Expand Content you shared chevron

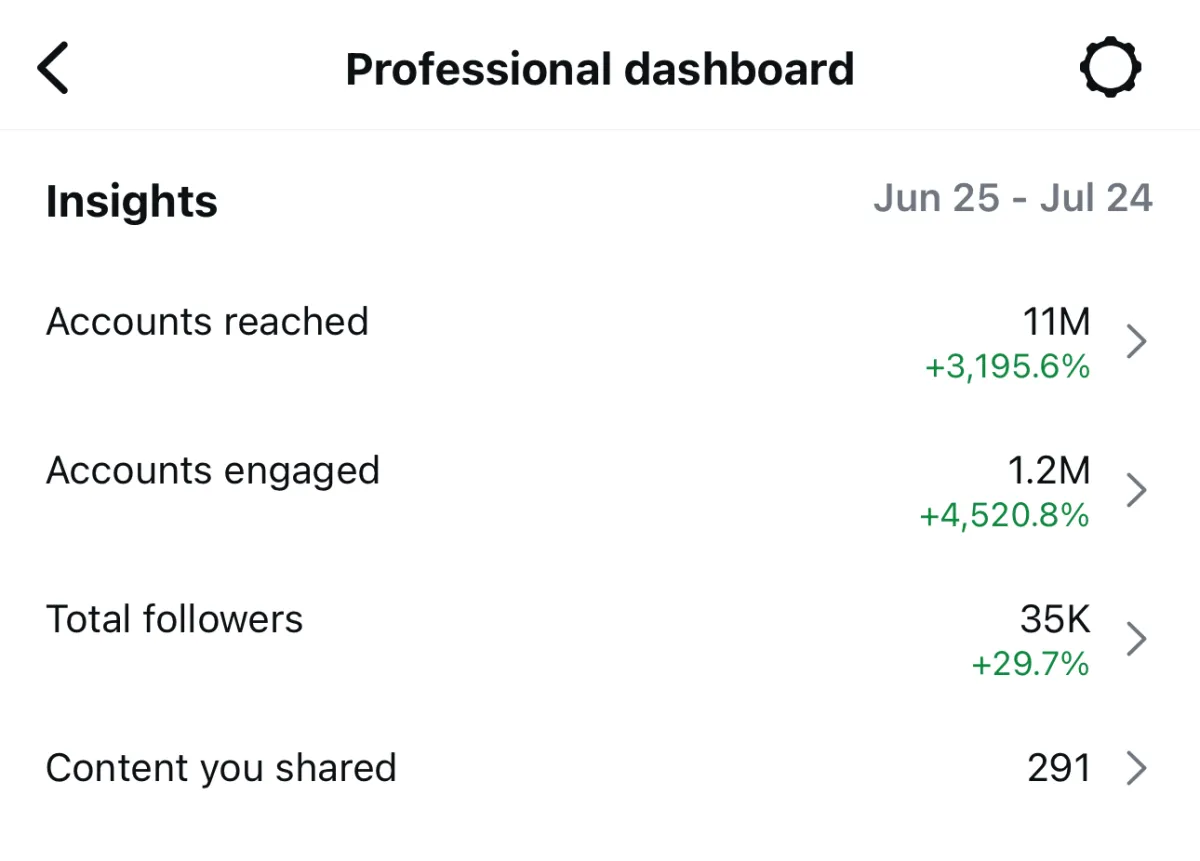pyautogui.click(x=1136, y=768)
